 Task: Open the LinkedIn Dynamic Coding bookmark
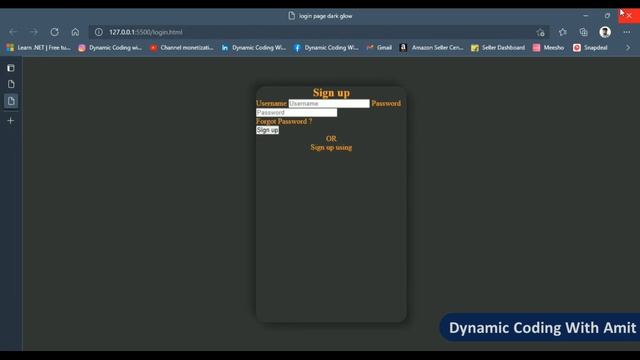coord(253,48)
